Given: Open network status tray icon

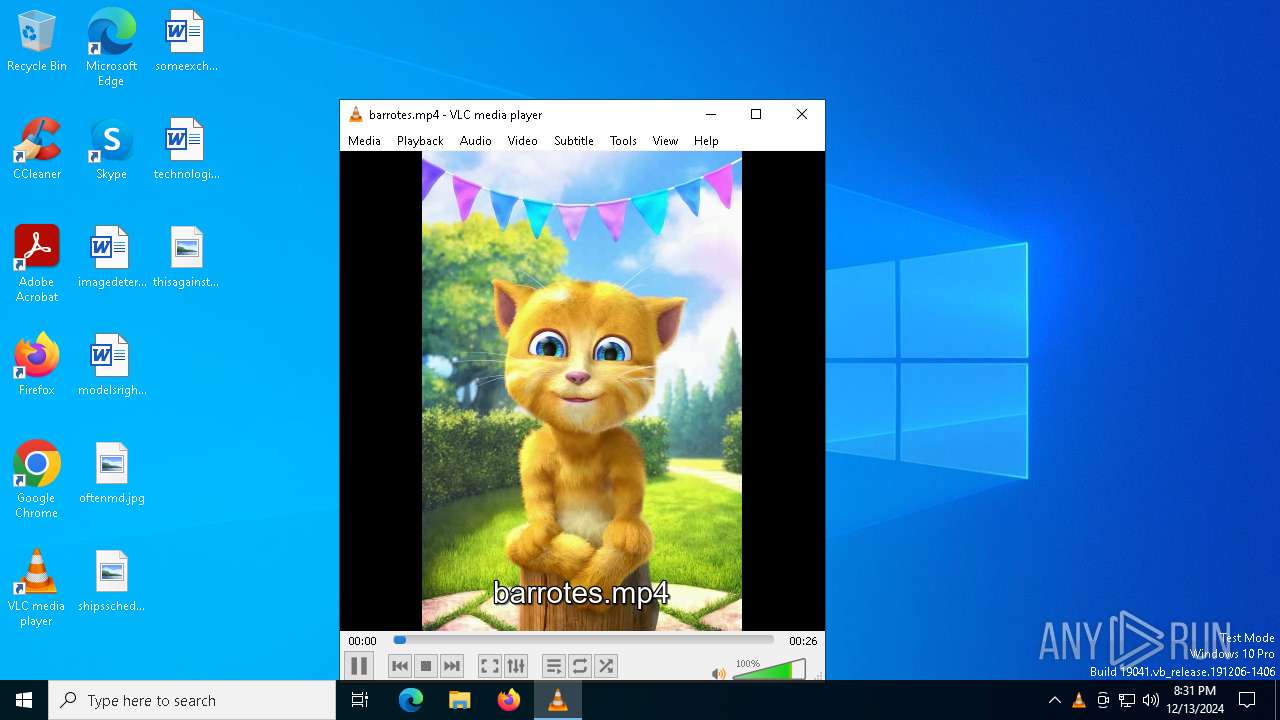Looking at the screenshot, I should click(x=1127, y=700).
